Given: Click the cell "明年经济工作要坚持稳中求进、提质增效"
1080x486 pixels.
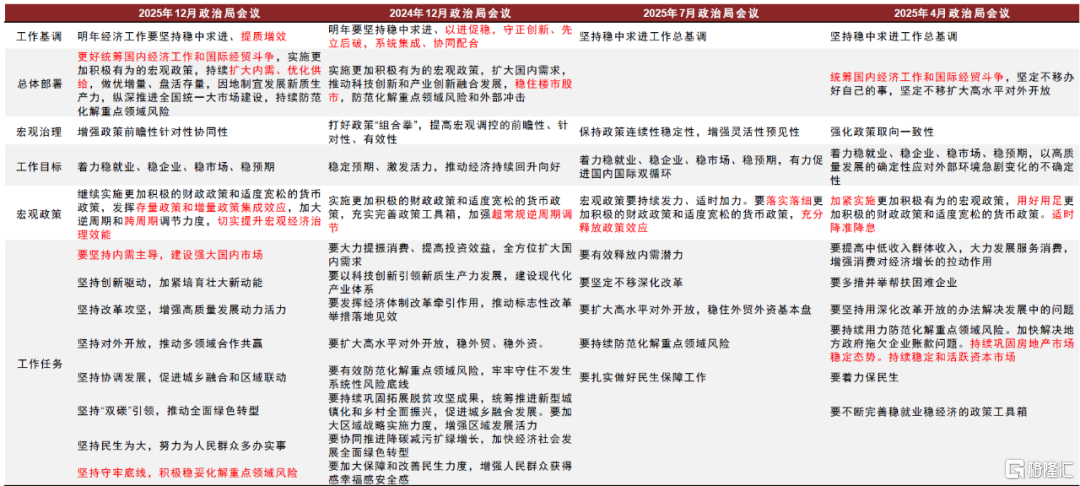Looking at the screenshot, I should [181, 38].
